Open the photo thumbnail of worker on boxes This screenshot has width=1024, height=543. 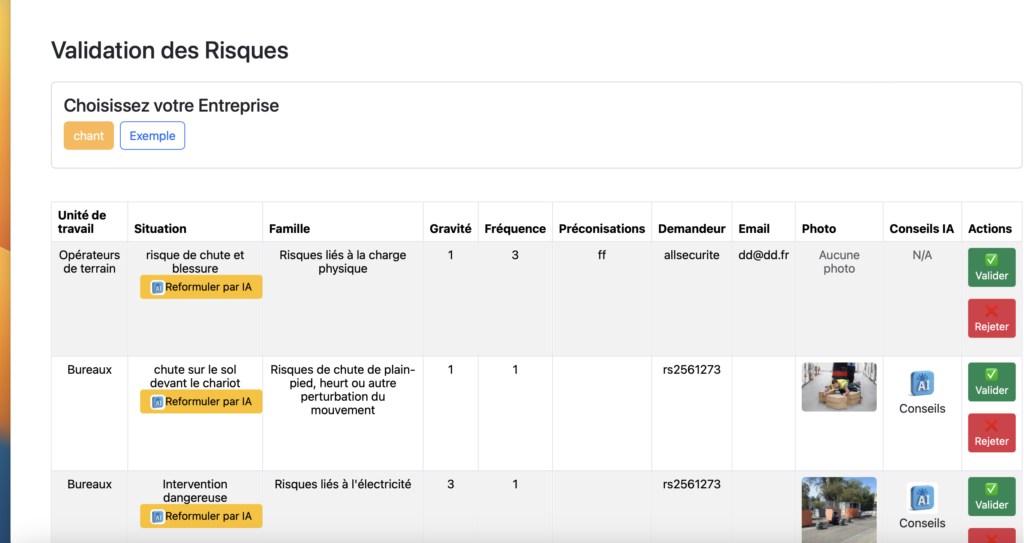tap(839, 387)
